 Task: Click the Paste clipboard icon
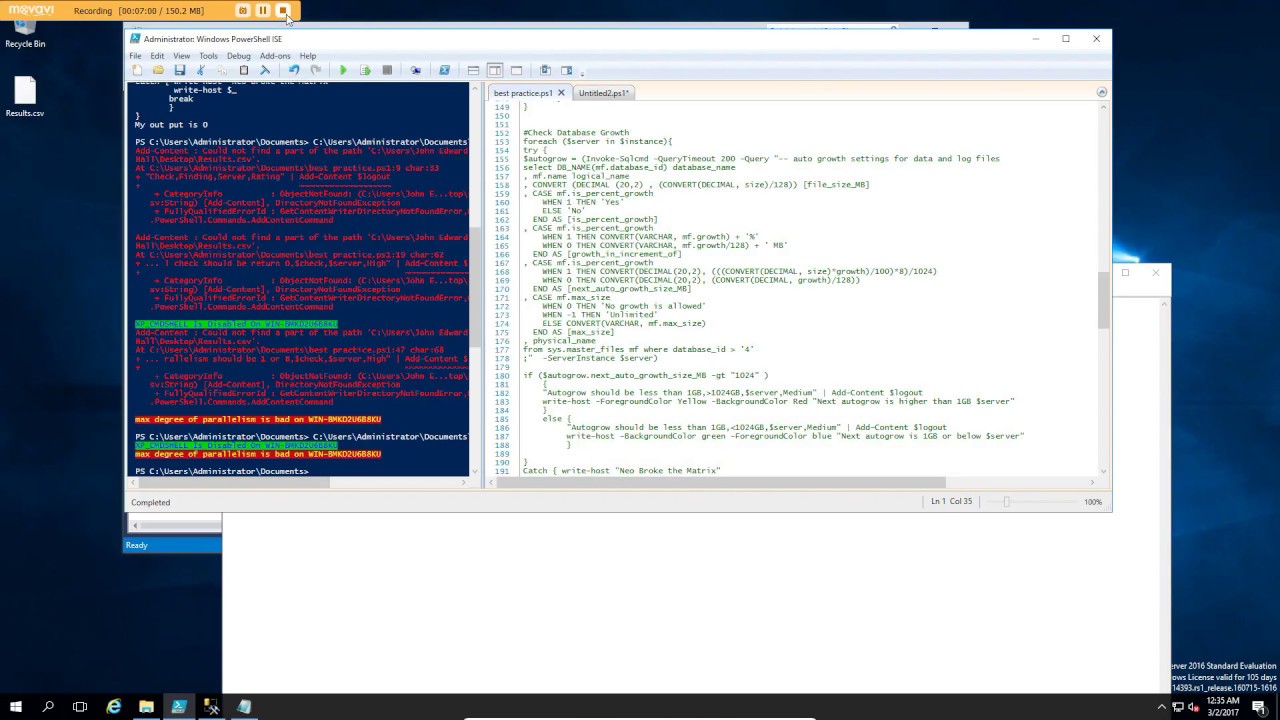click(x=243, y=70)
